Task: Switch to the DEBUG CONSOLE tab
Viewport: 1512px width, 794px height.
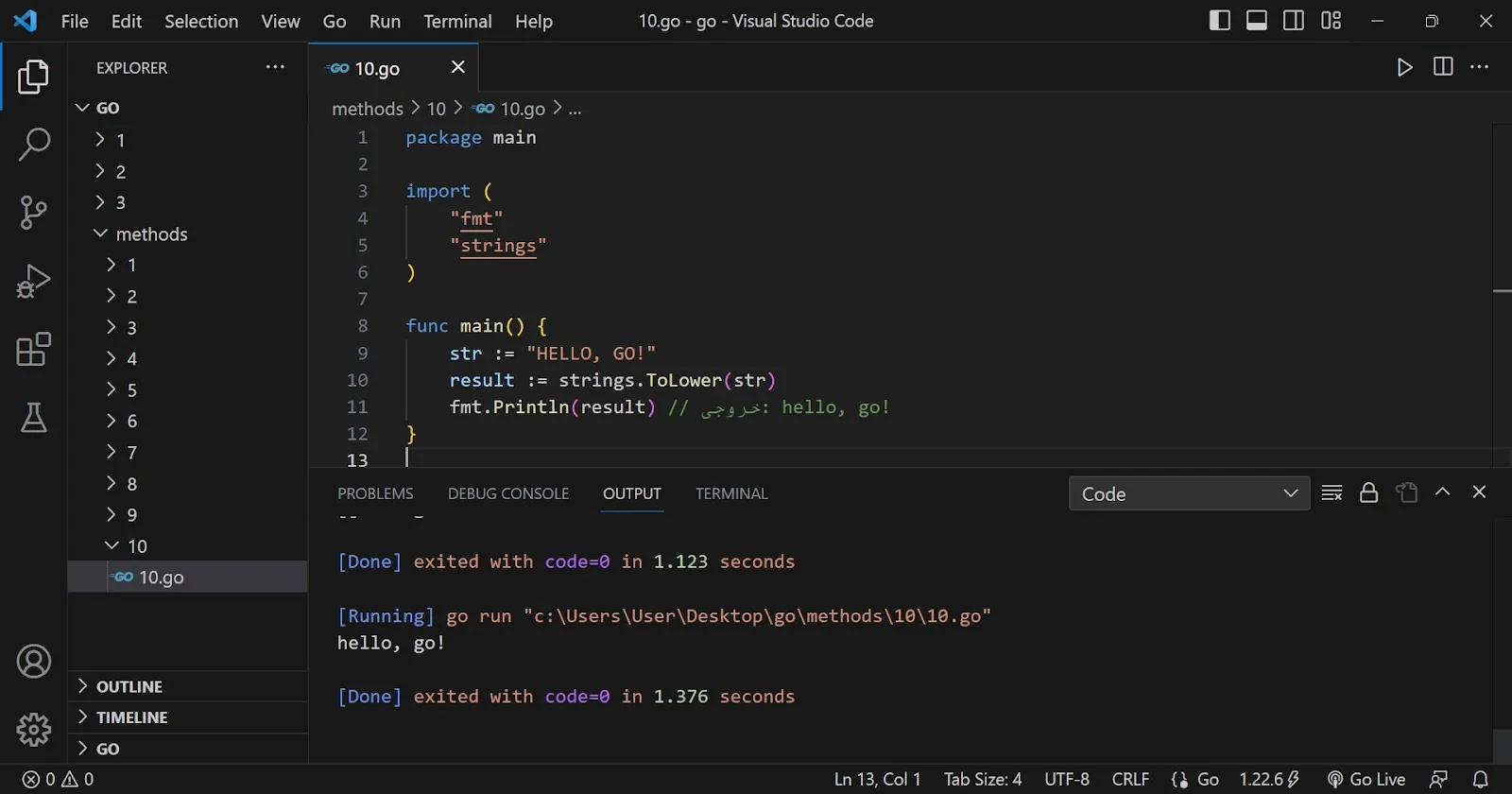Action: click(508, 493)
